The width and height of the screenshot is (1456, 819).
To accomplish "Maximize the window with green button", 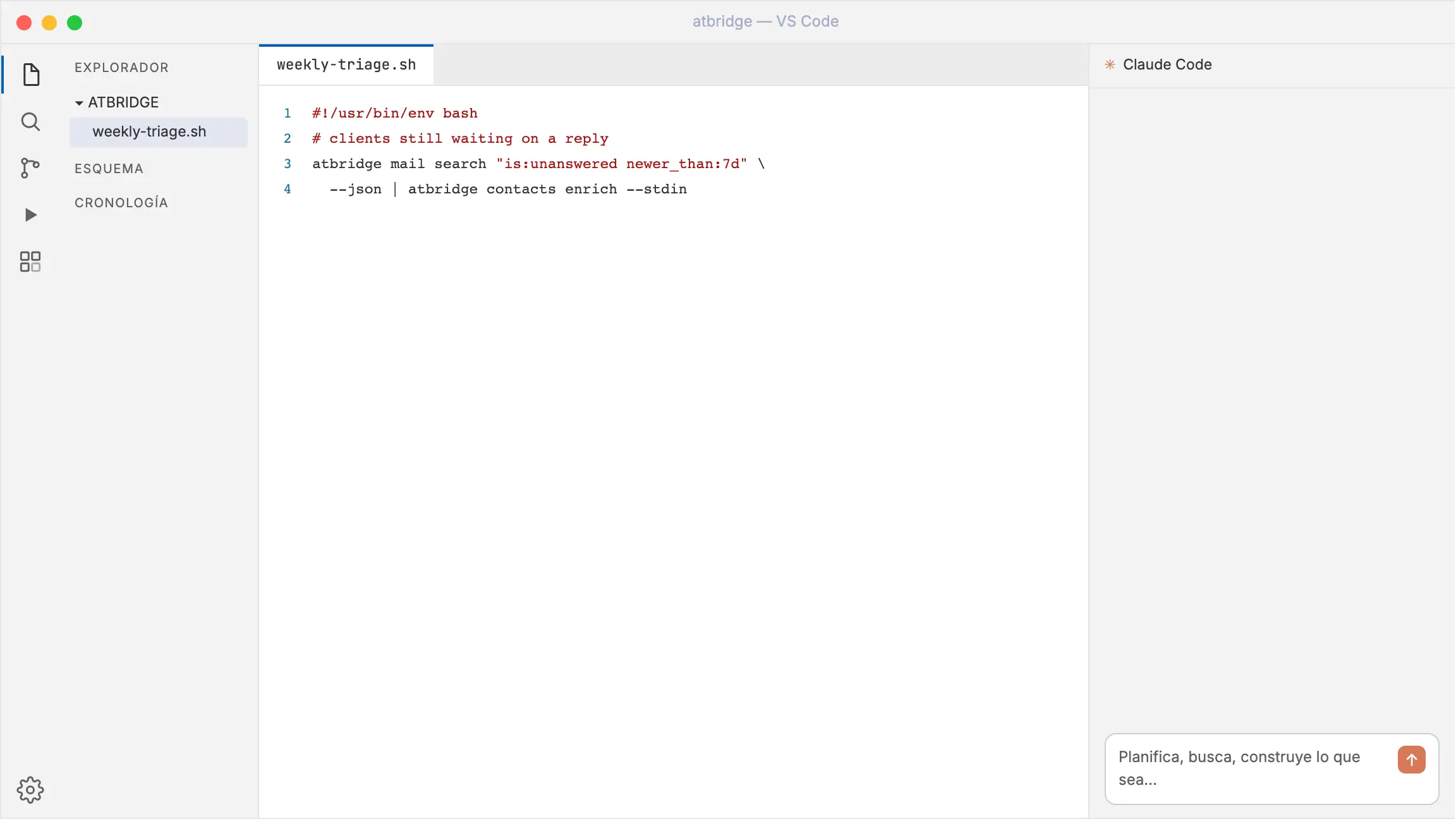I will click(x=75, y=23).
